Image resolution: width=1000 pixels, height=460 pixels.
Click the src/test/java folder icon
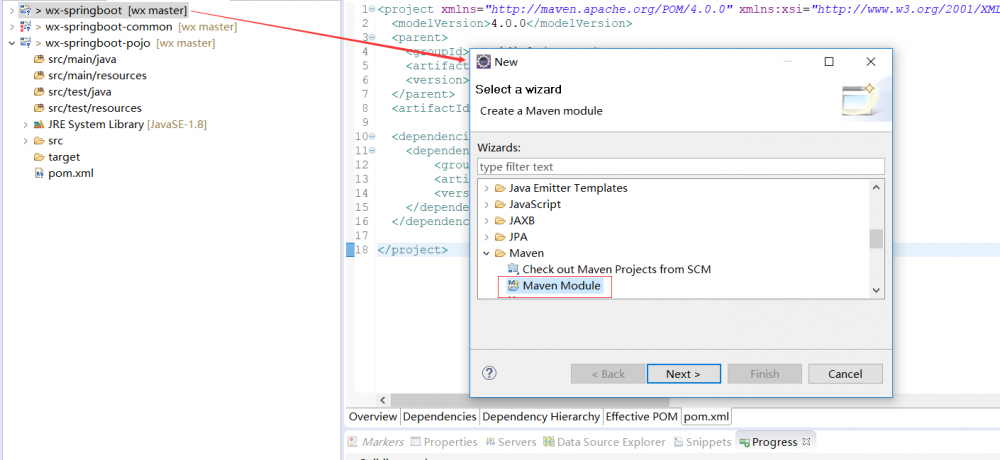pos(39,92)
